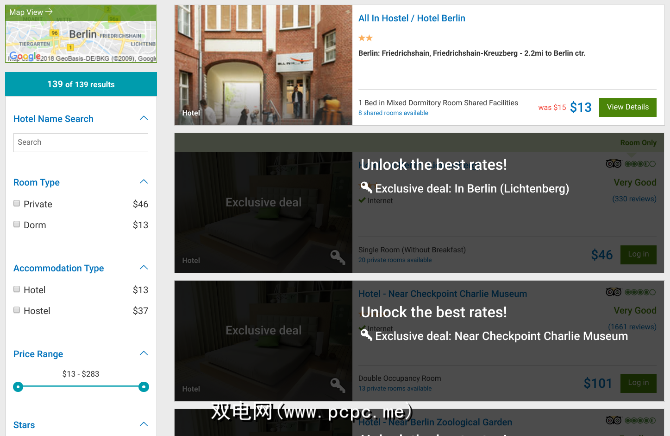The image size is (670, 436).
Task: Tick the Hostel accommodation type checkbox
Action: point(17,310)
